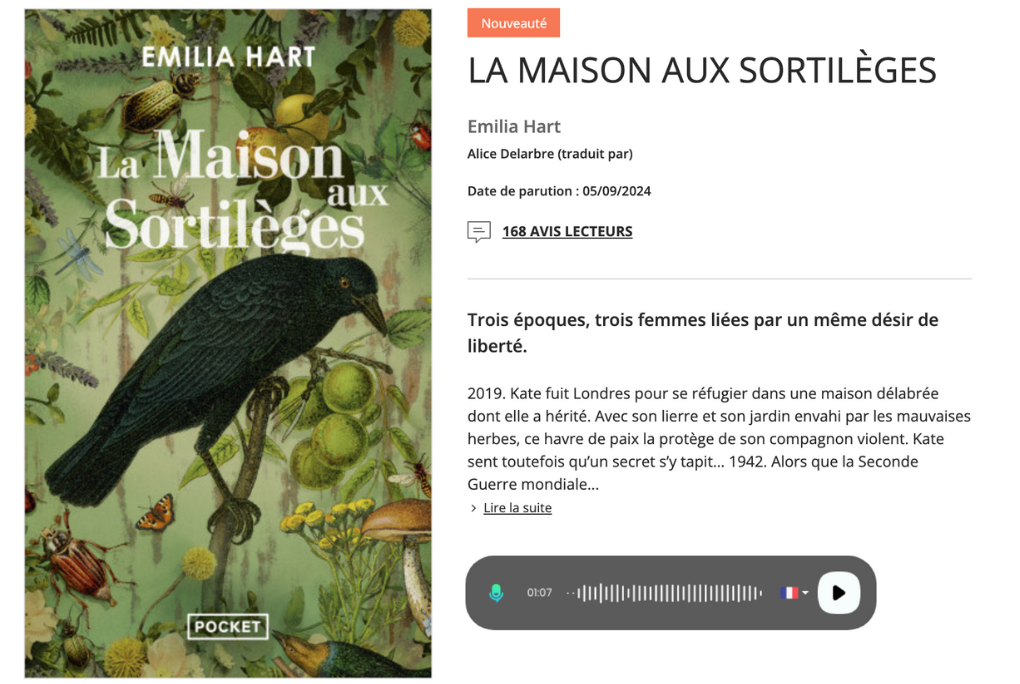Click the POCKET logo on cover
The width and height of the screenshot is (1020, 684).
(228, 627)
